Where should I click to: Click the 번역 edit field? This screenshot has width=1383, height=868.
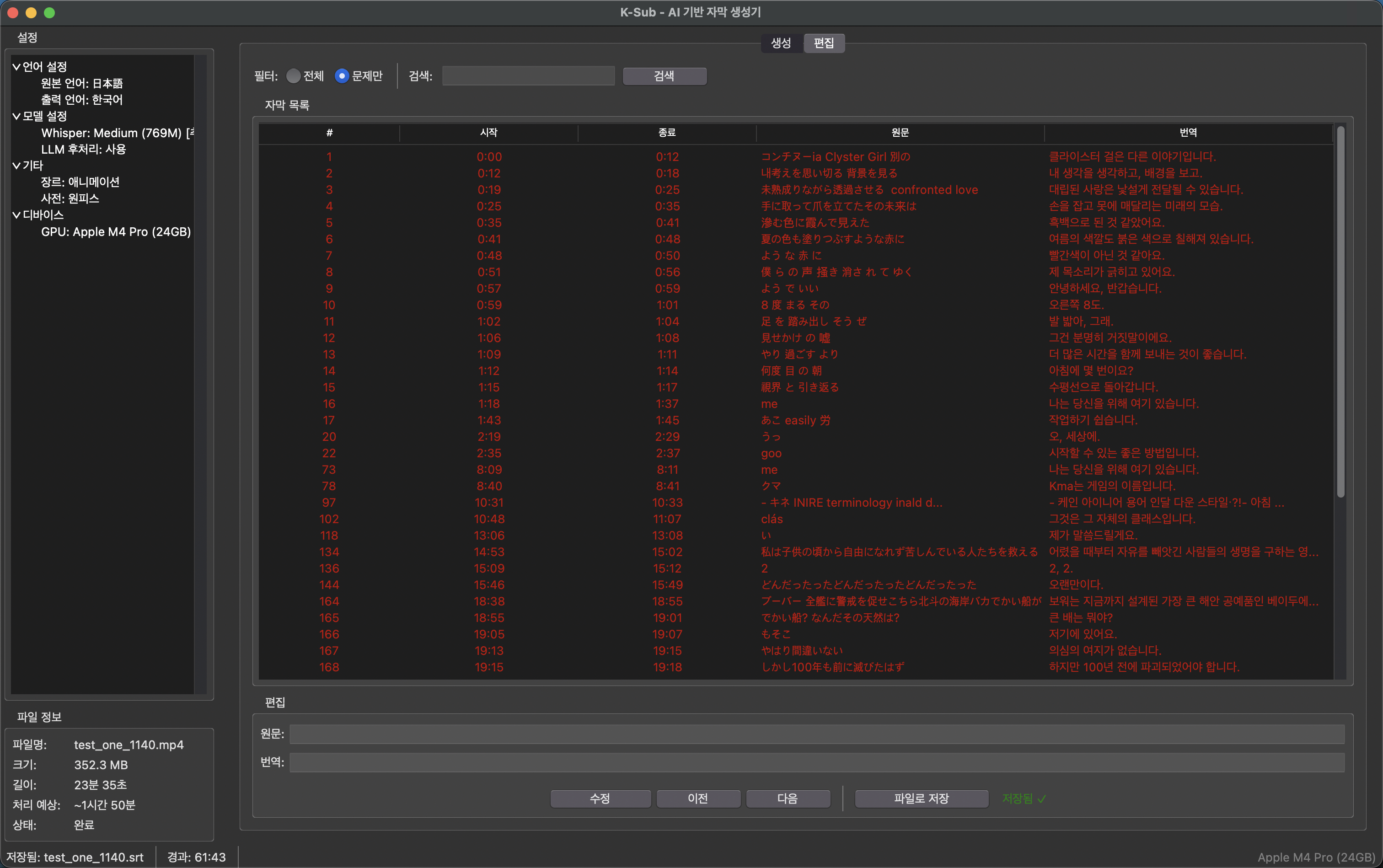(x=816, y=762)
